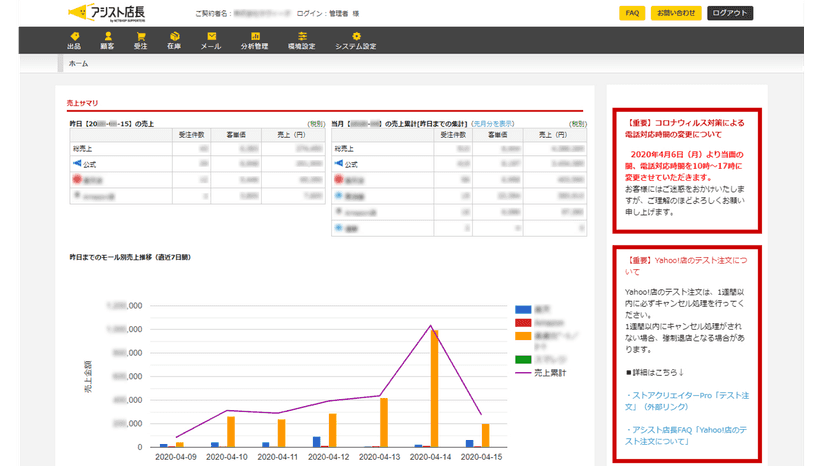The height and width of the screenshot is (466, 828).
Task: Click the orange bar for 2020-04-10
Action: pyautogui.click(x=231, y=432)
